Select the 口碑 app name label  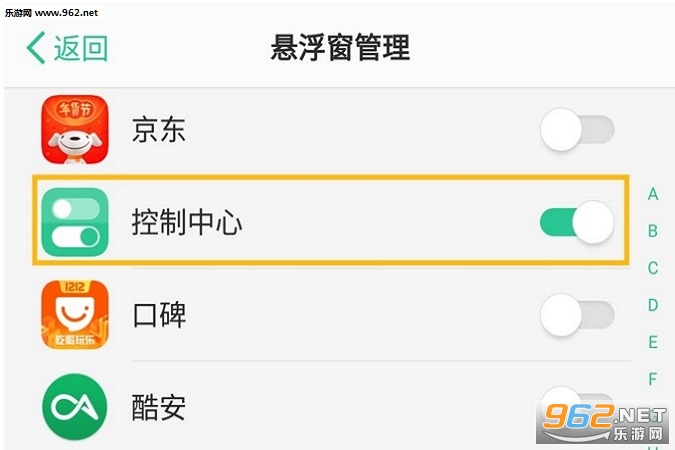coord(159,315)
